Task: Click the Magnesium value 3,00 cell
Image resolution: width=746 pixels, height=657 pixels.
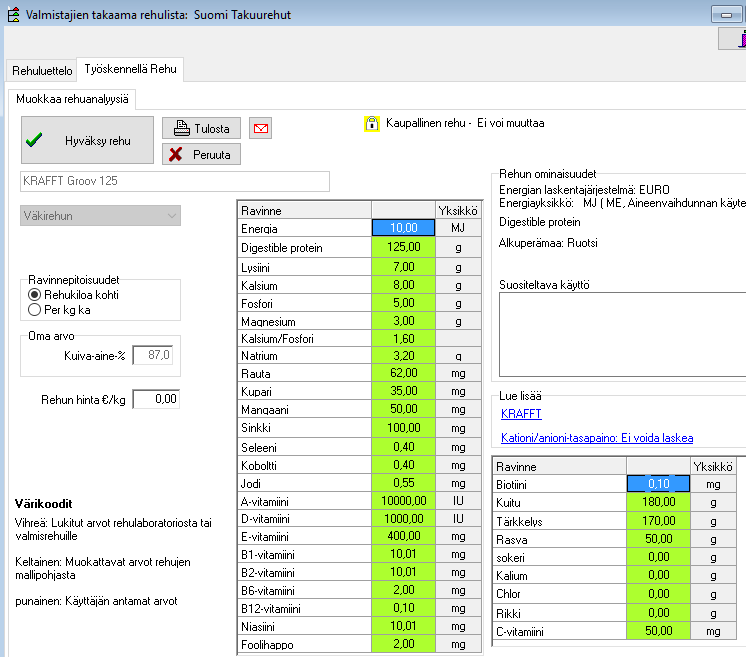Action: 403,321
